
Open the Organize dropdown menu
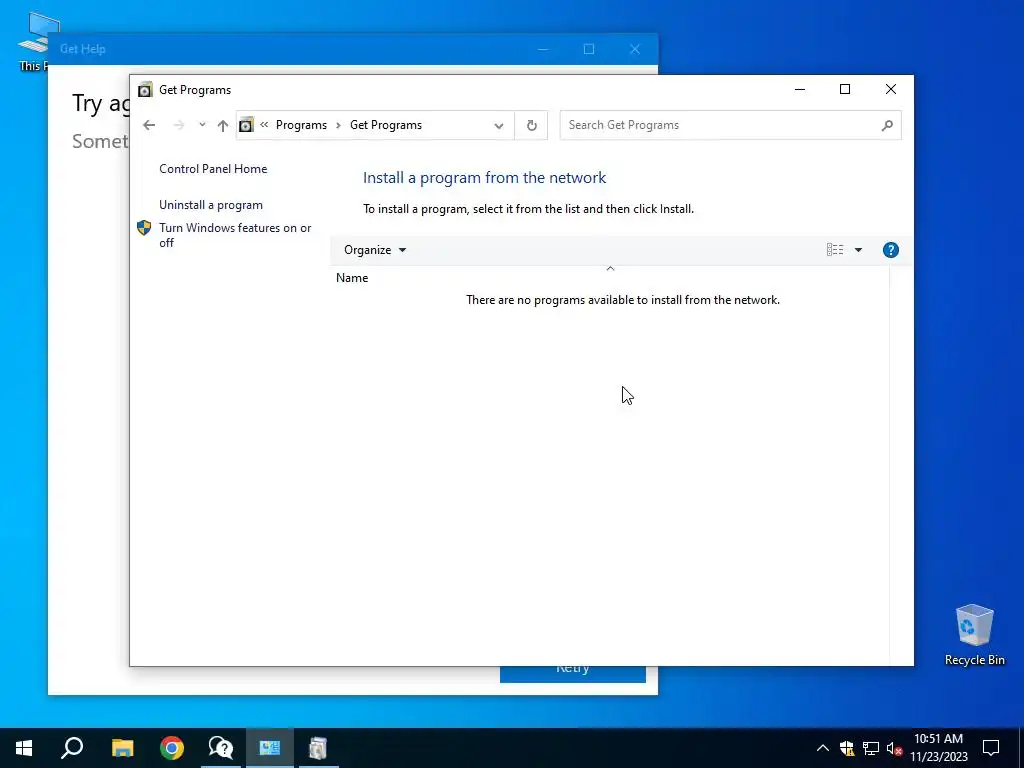coord(375,250)
